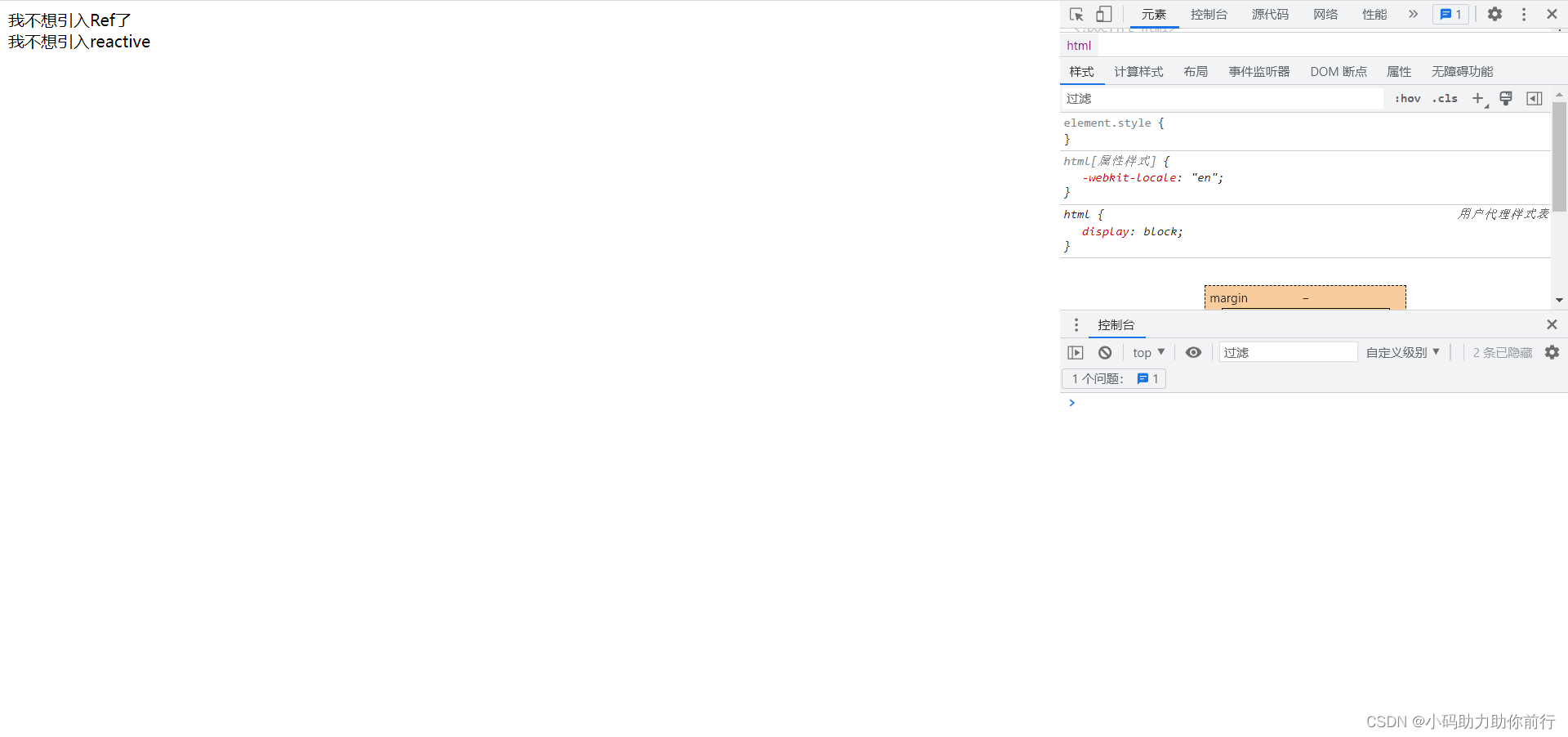Screen dimensions: 1568x737
Task: Click the styles pane vertical scrollbar
Action: click(1559, 157)
